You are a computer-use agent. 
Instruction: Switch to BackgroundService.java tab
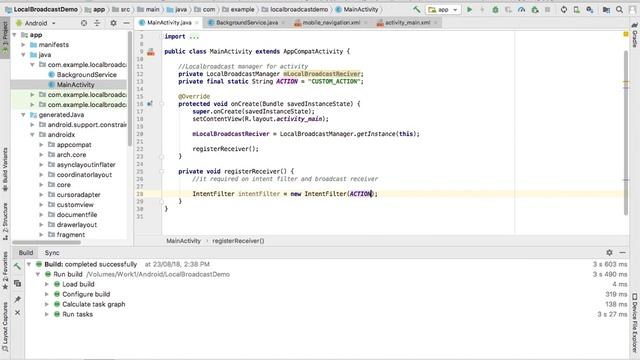pyautogui.click(x=247, y=23)
